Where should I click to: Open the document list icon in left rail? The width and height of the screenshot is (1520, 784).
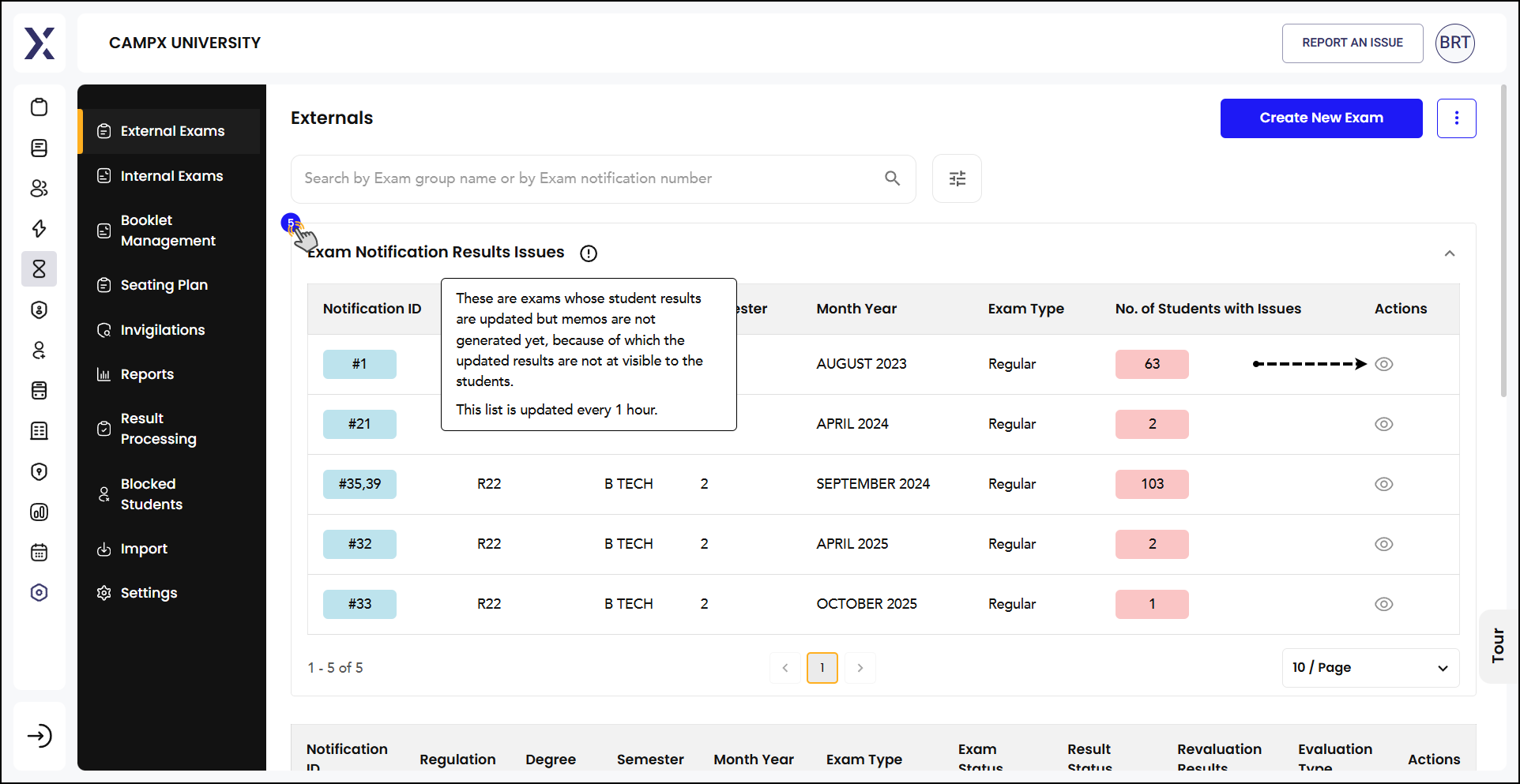click(39, 148)
